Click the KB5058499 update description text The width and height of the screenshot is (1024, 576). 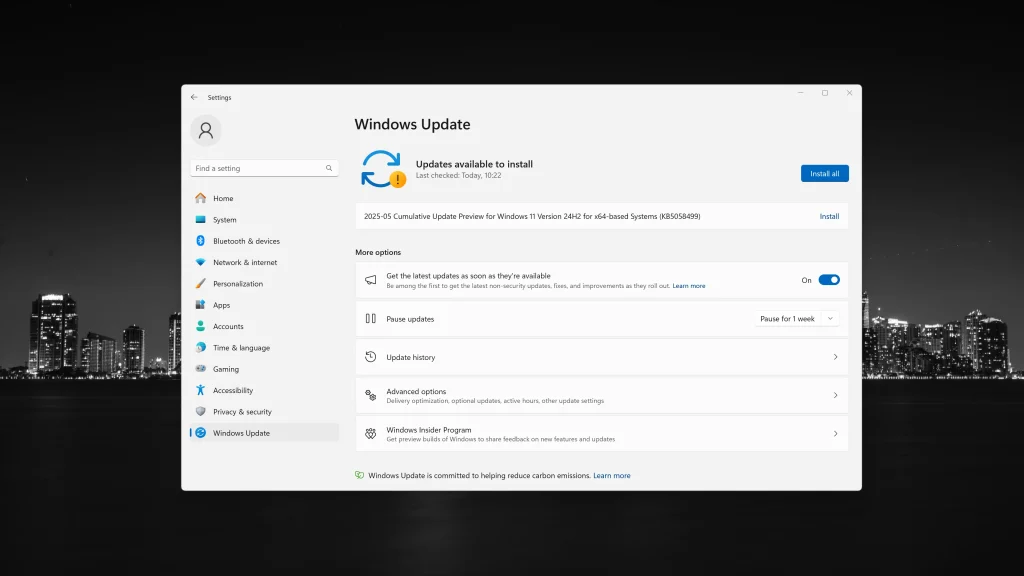[532, 216]
